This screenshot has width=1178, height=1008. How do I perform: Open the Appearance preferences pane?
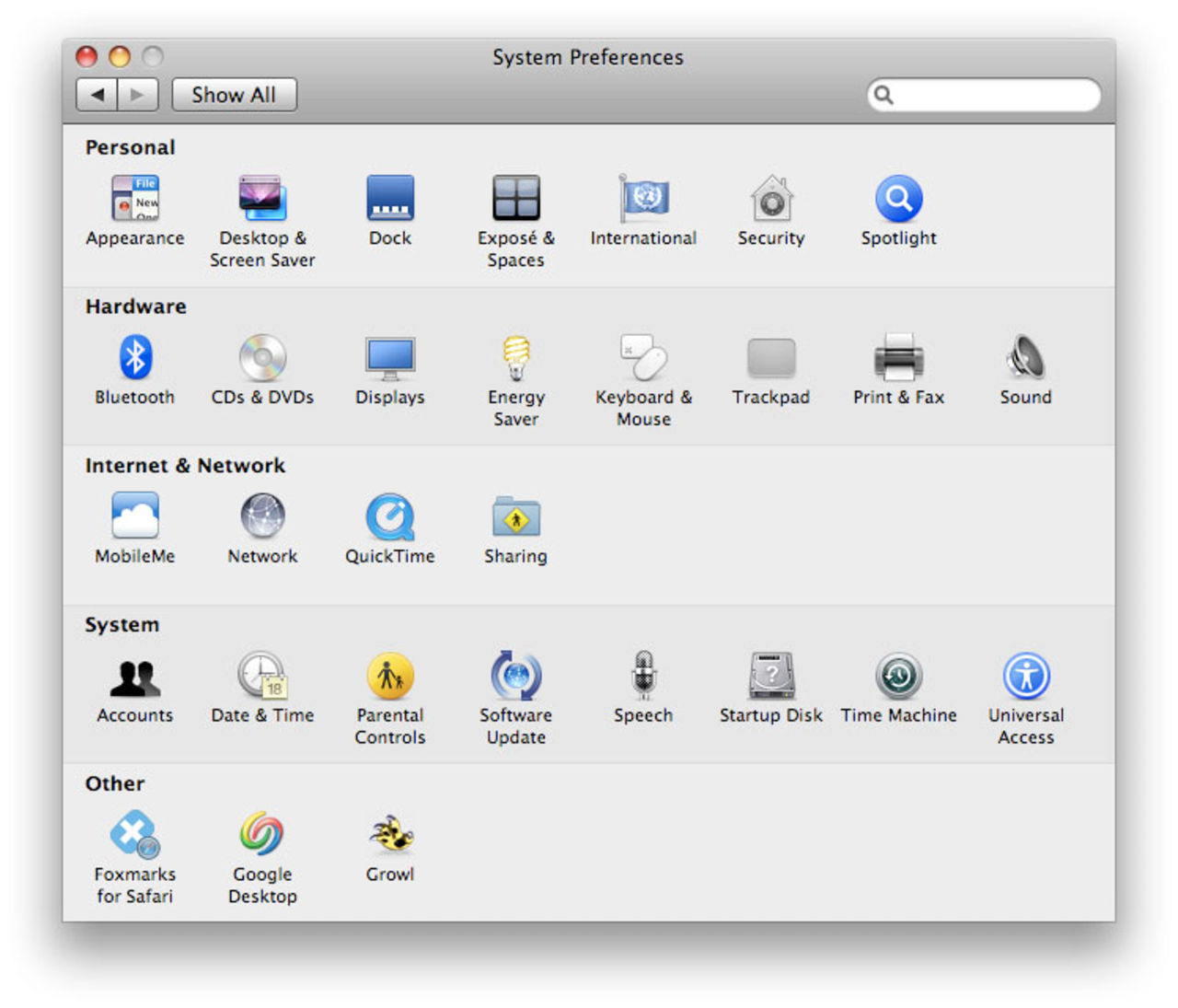click(134, 199)
